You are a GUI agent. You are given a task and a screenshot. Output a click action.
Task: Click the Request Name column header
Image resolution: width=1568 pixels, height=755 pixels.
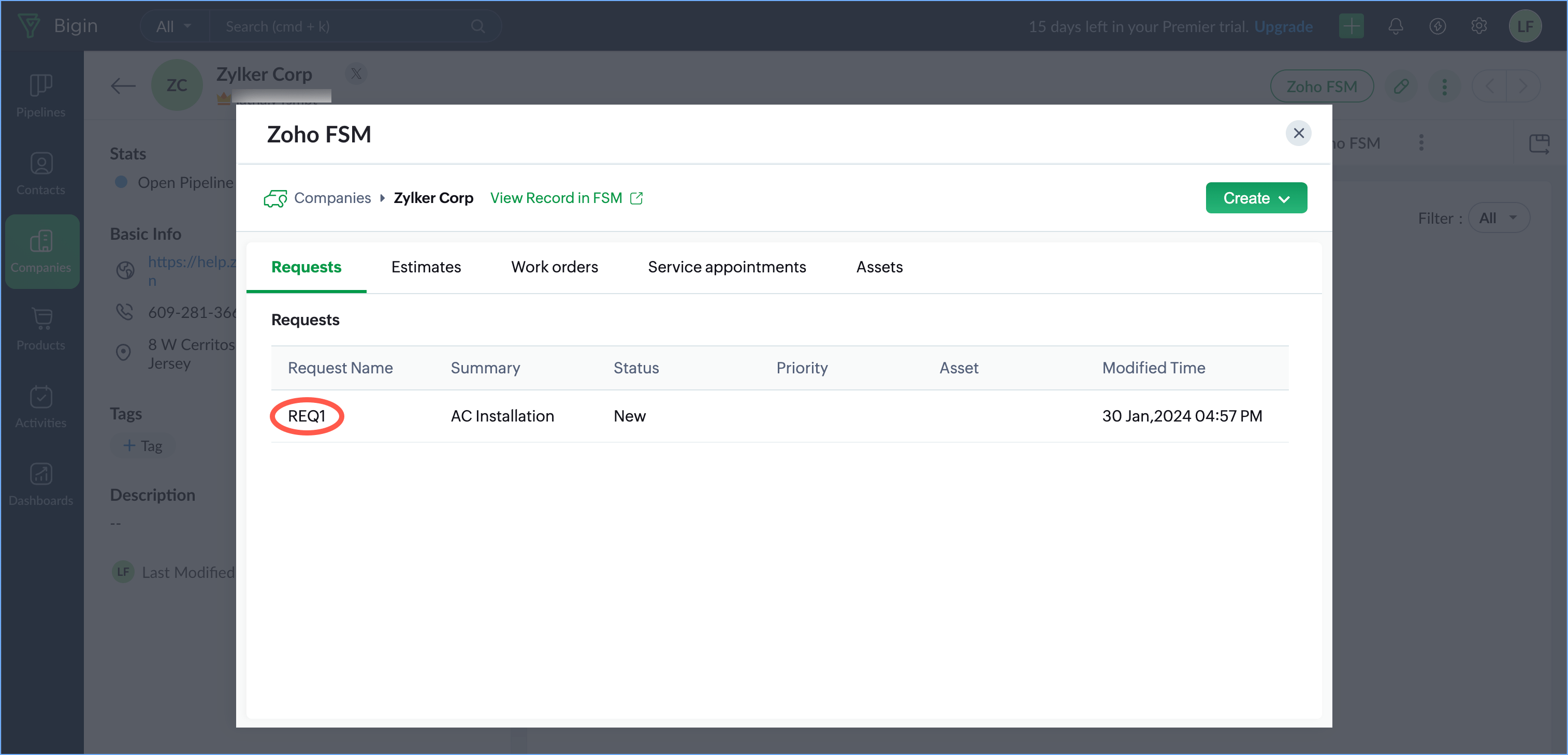pos(340,368)
